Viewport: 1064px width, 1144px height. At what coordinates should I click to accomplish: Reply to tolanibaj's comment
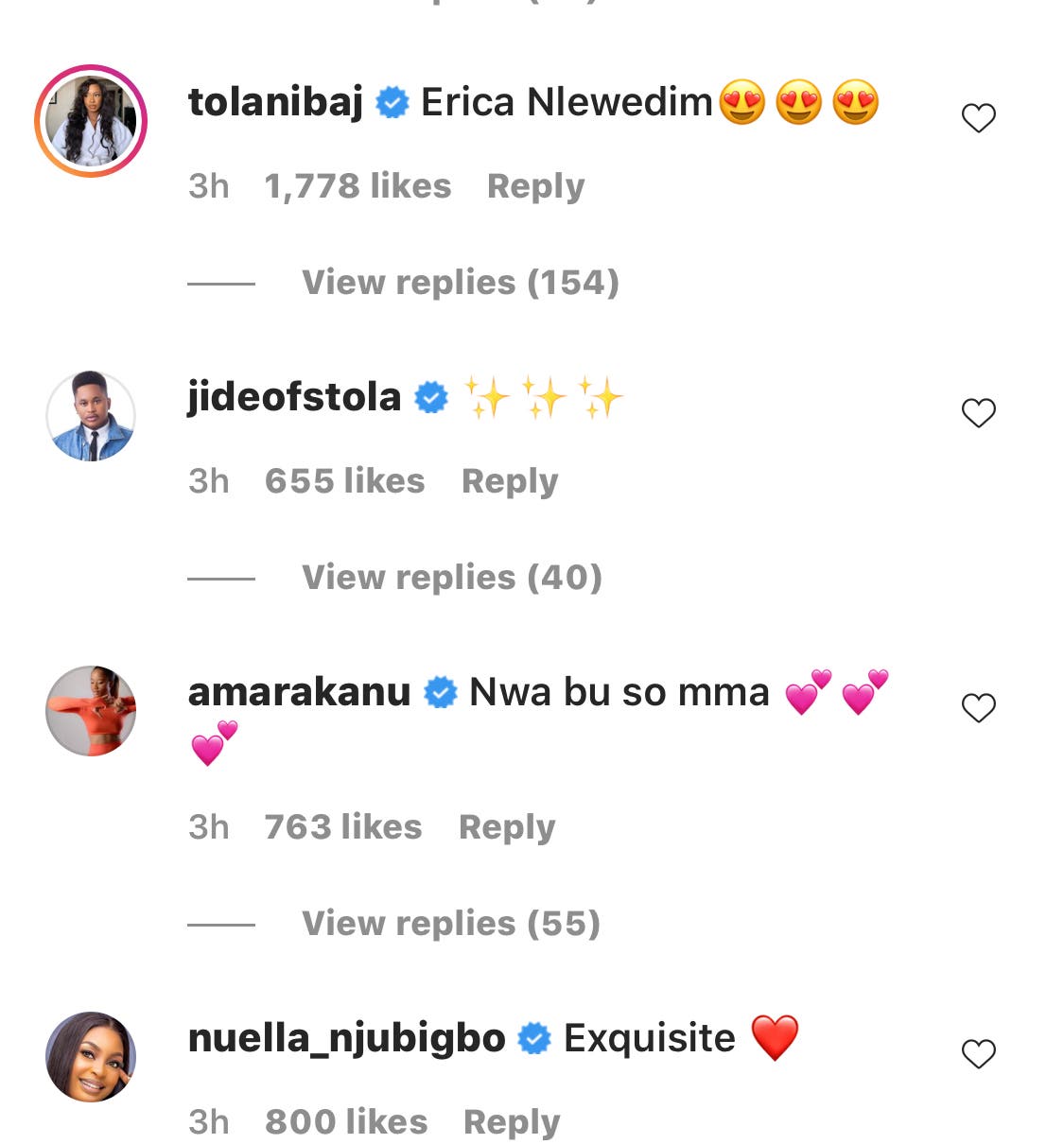point(535,186)
